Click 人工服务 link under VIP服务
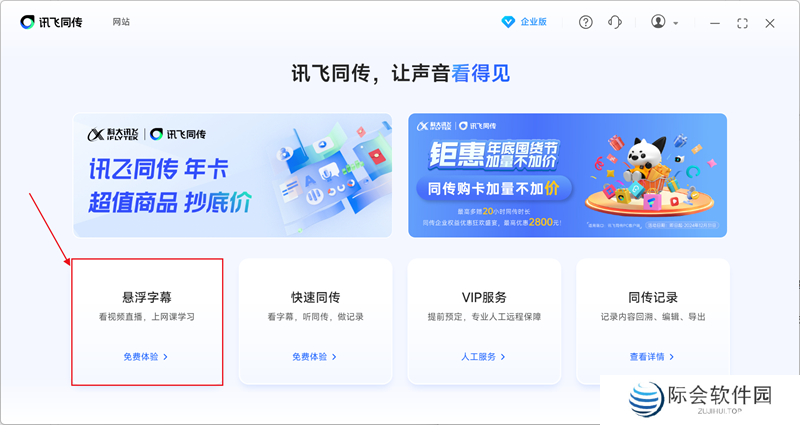This screenshot has width=800, height=425. click(479, 357)
